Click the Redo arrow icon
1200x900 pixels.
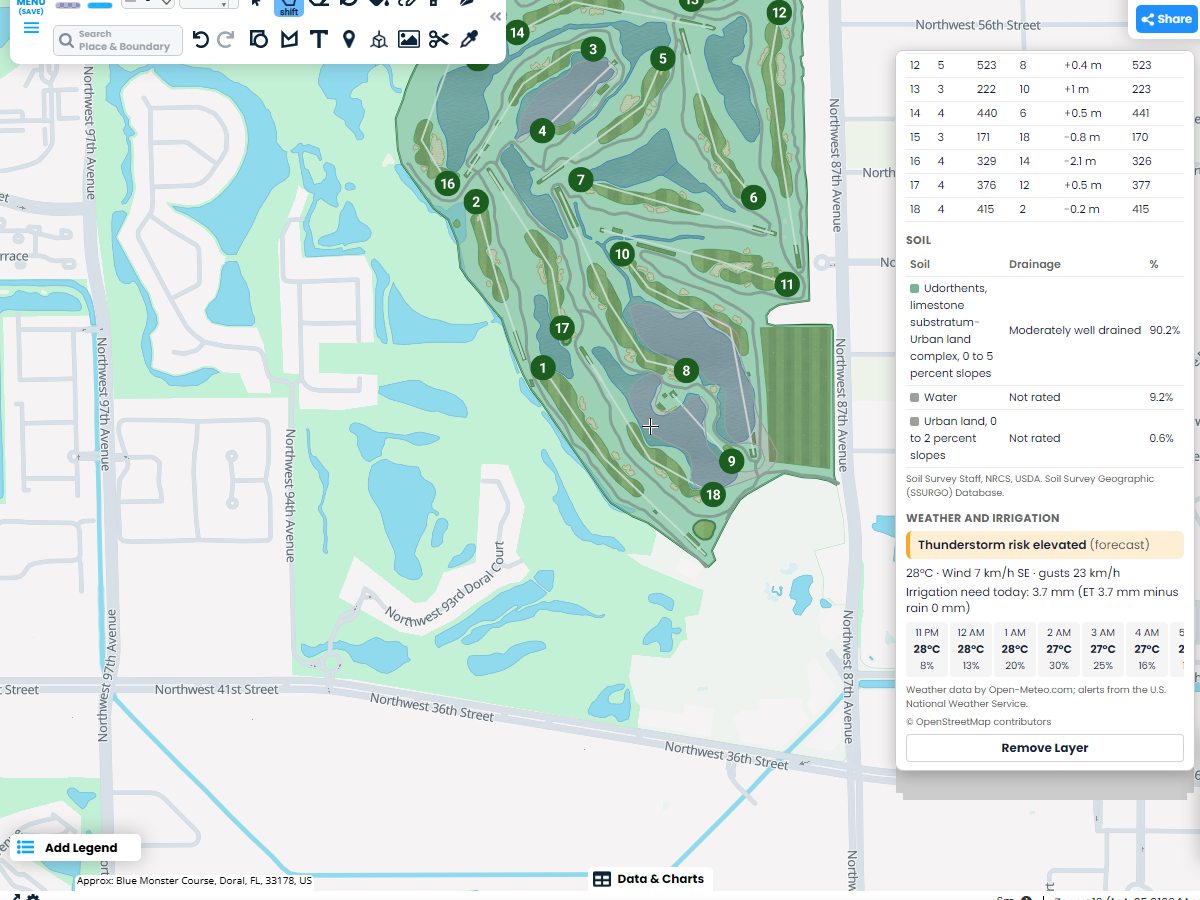[226, 39]
